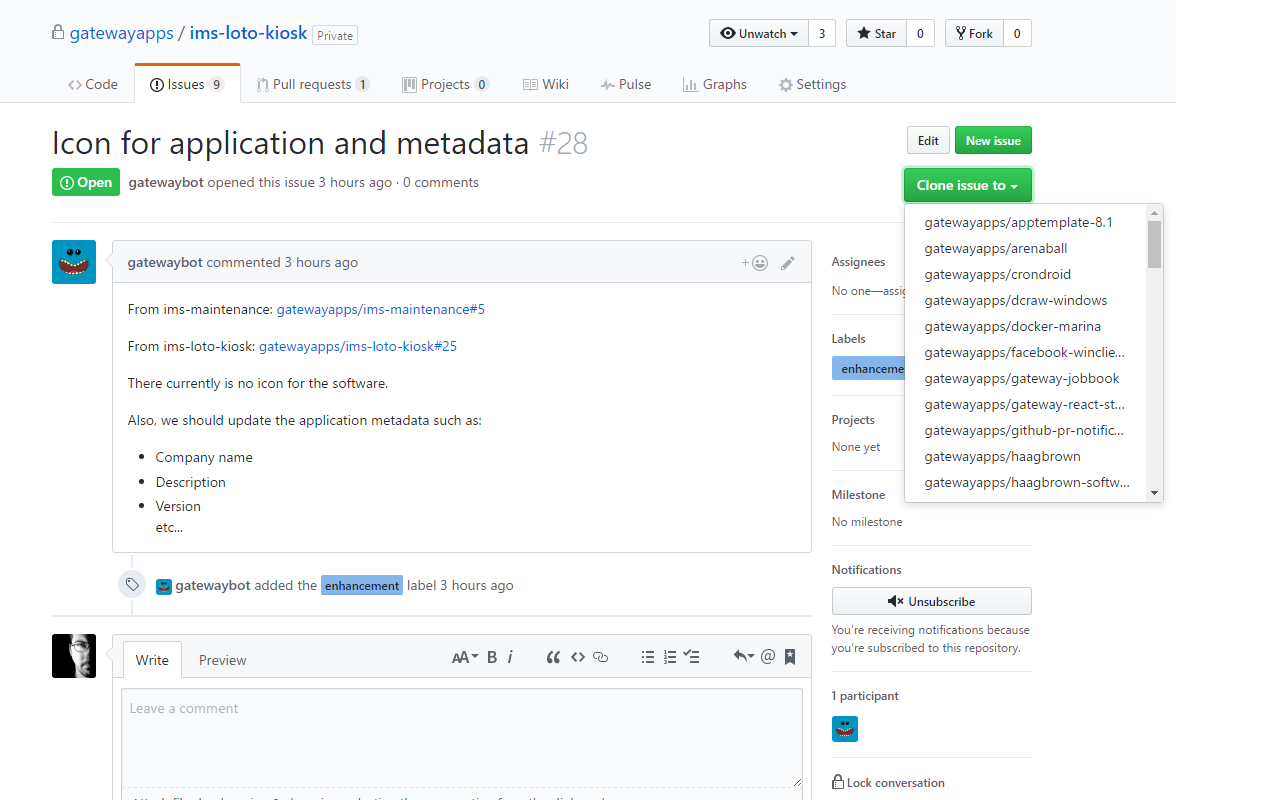1280x800 pixels.
Task: Choose gatewayapps/docker-marina
Action: (x=1025, y=326)
